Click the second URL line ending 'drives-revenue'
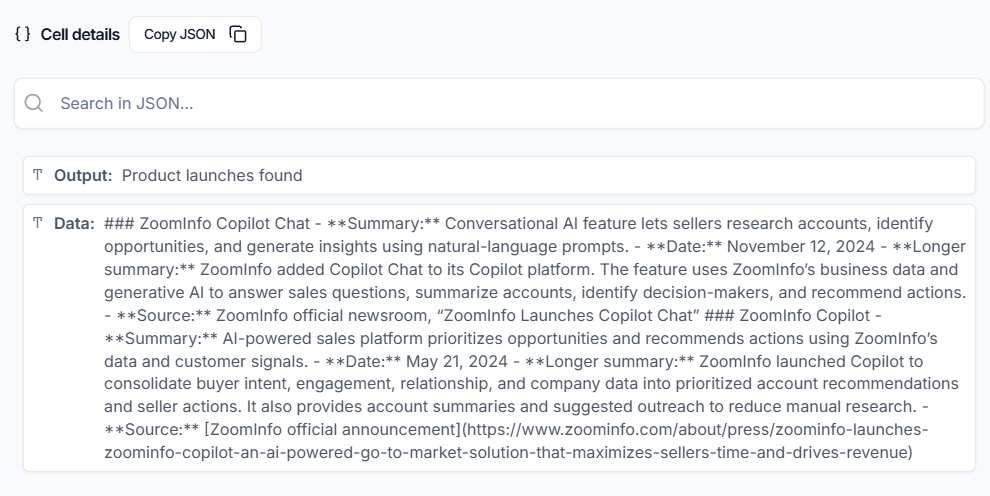 click(508, 453)
